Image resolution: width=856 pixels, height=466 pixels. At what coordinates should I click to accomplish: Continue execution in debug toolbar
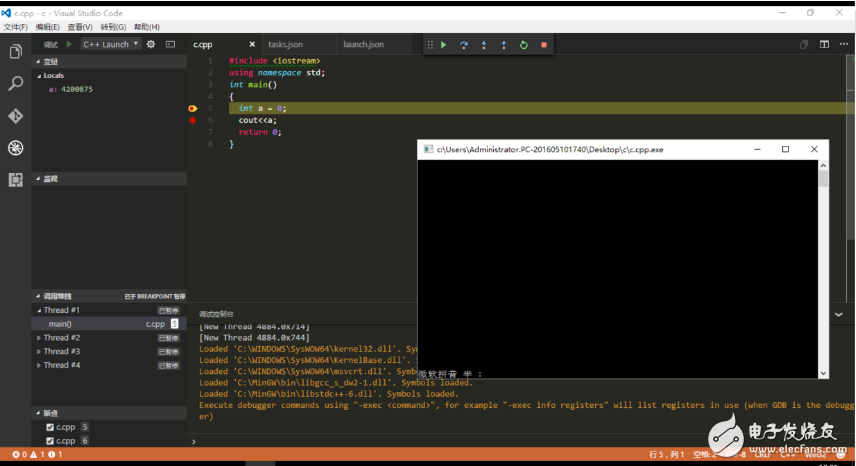pyautogui.click(x=444, y=45)
